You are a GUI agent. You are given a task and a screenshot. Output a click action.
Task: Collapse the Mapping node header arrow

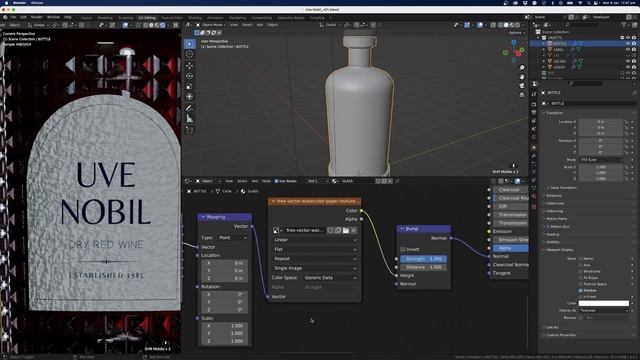pyautogui.click(x=202, y=217)
